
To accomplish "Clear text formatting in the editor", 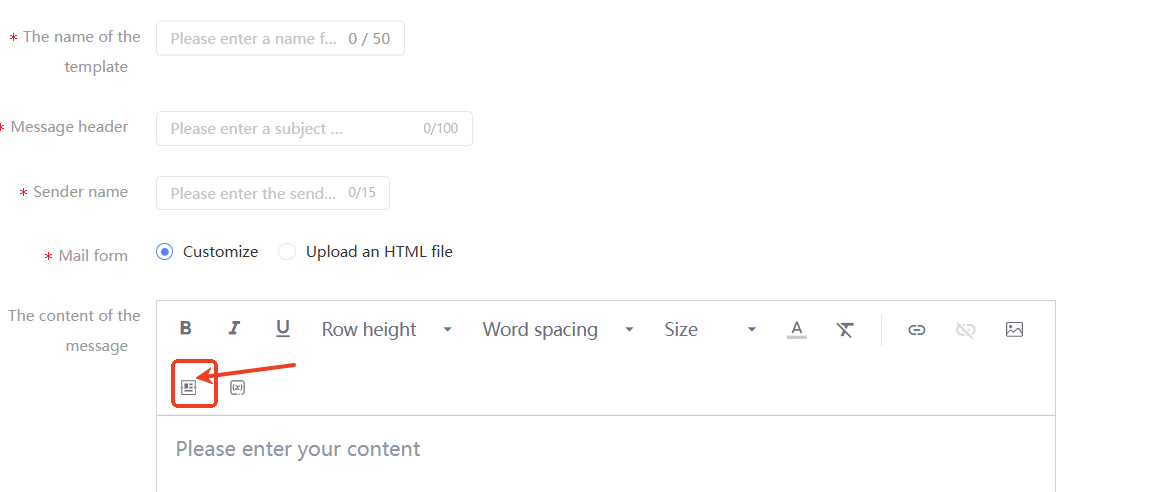I will (x=845, y=329).
